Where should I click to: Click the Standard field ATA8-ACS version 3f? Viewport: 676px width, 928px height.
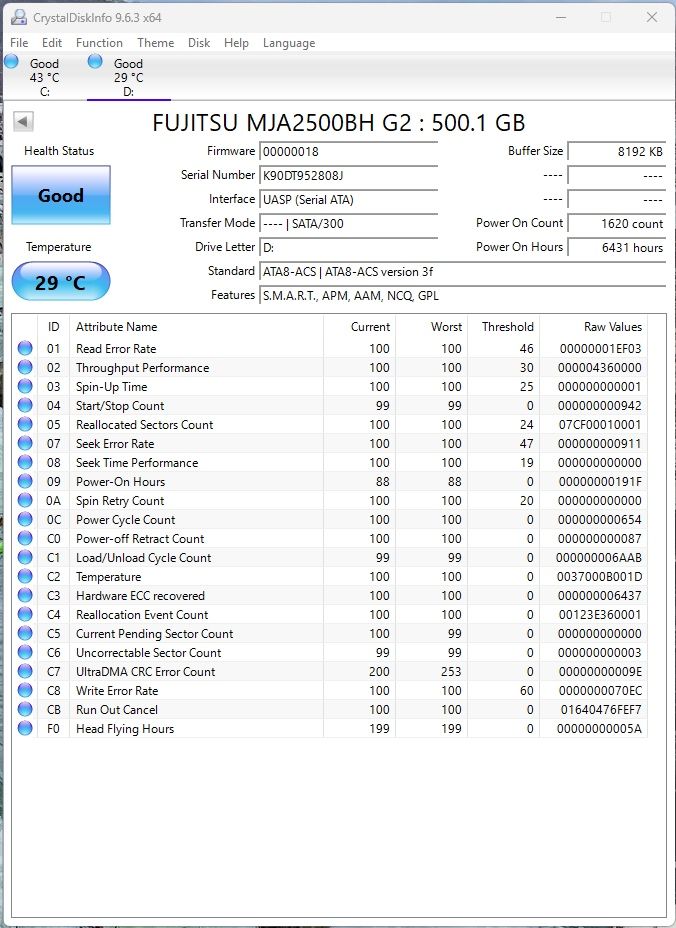pos(462,272)
